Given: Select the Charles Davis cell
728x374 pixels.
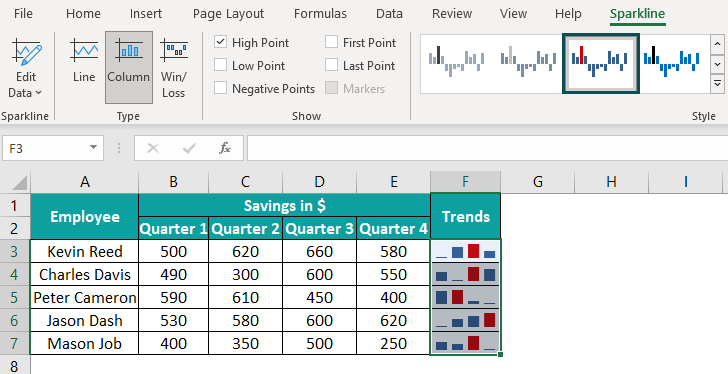Looking at the screenshot, I should pos(84,274).
